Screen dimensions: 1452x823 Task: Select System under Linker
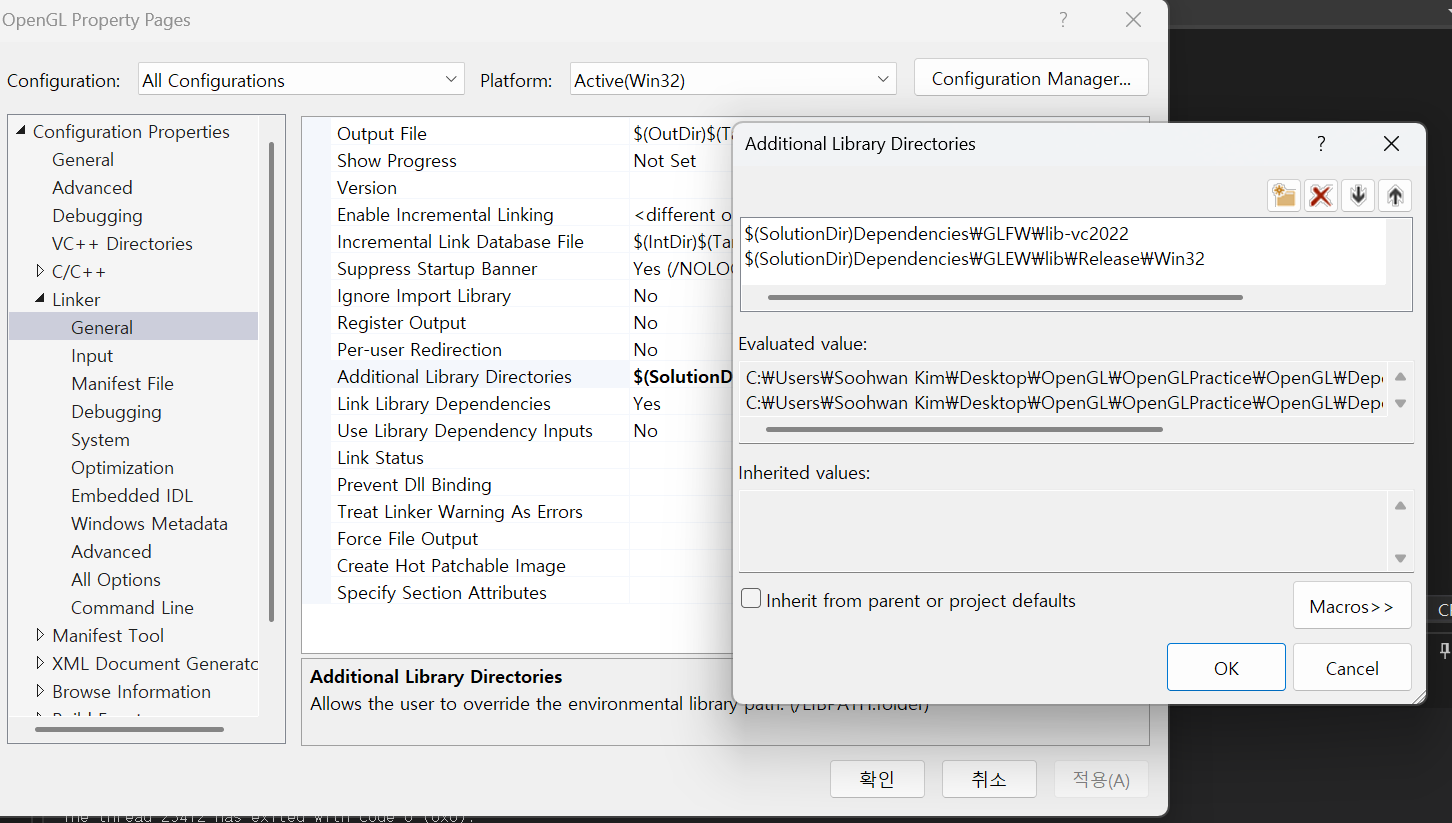click(100, 439)
